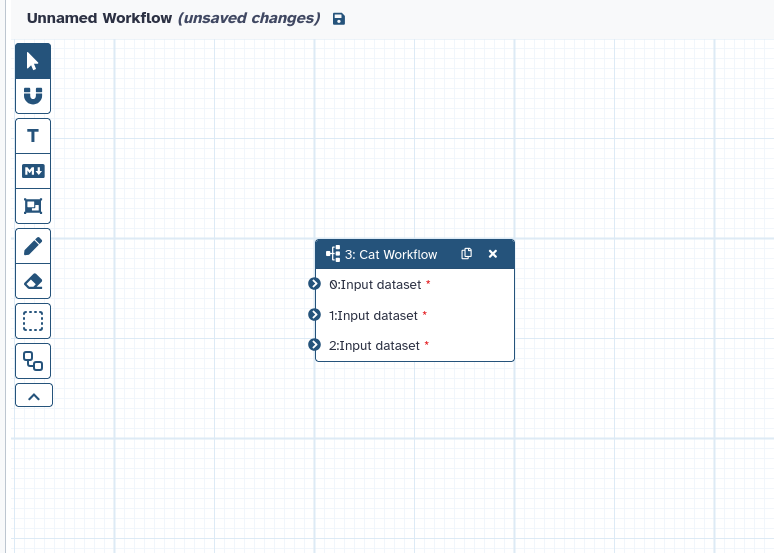
Task: Save the workflow using the disk icon
Action: [x=338, y=19]
